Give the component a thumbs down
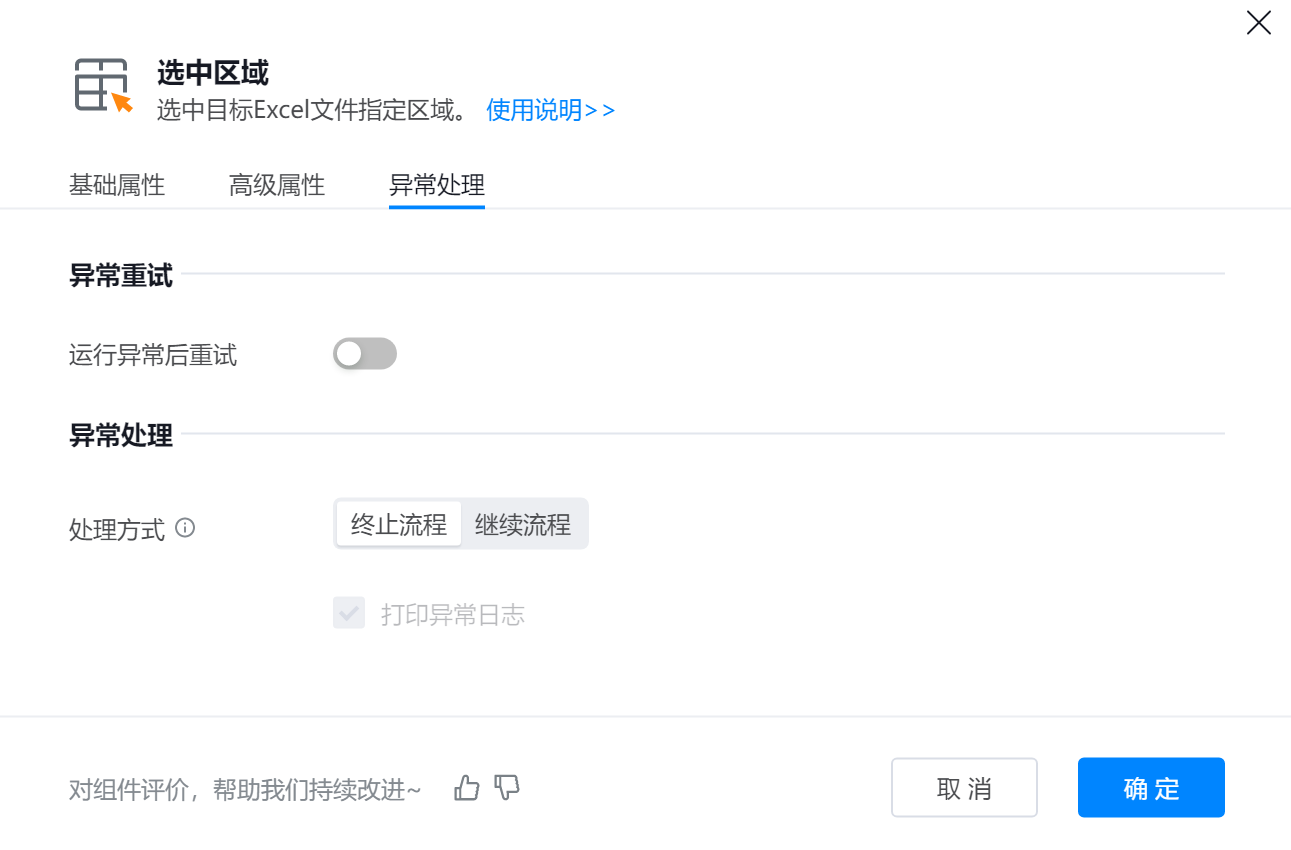1291x850 pixels. [508, 788]
